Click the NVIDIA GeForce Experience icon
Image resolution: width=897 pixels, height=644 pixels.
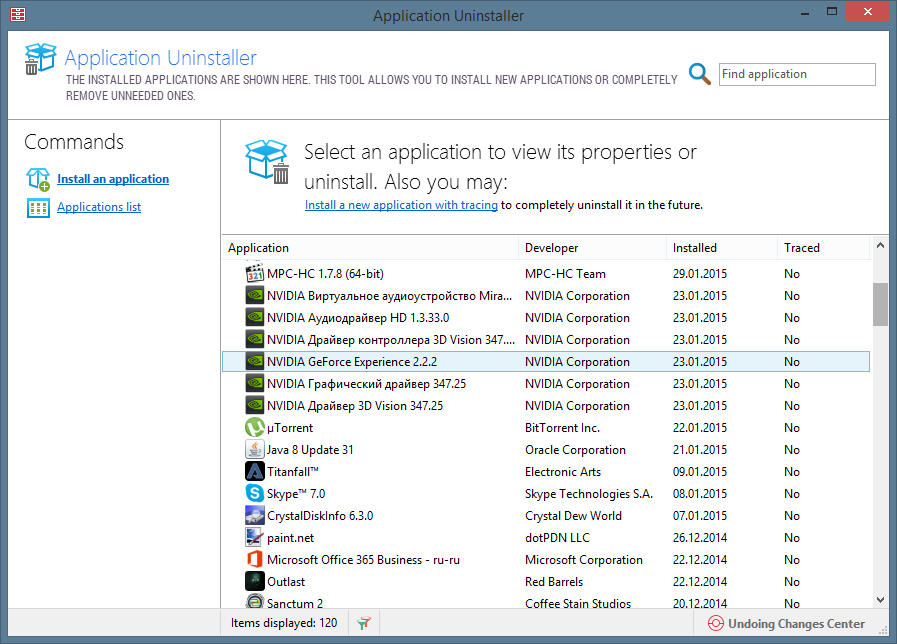click(255, 361)
